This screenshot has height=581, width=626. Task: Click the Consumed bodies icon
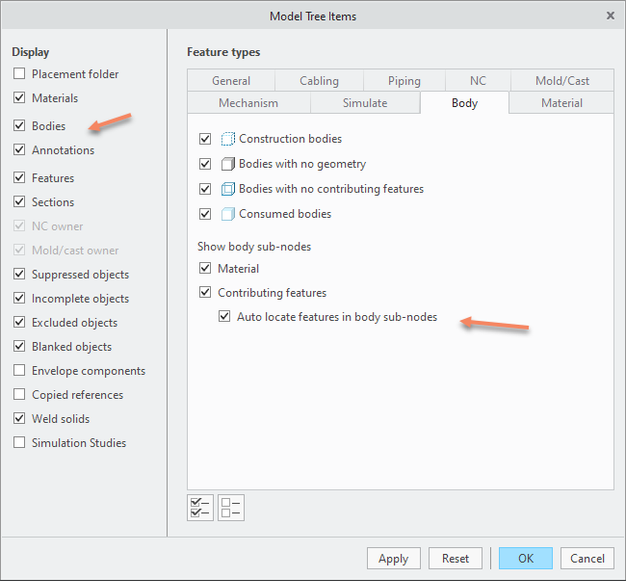point(227,214)
